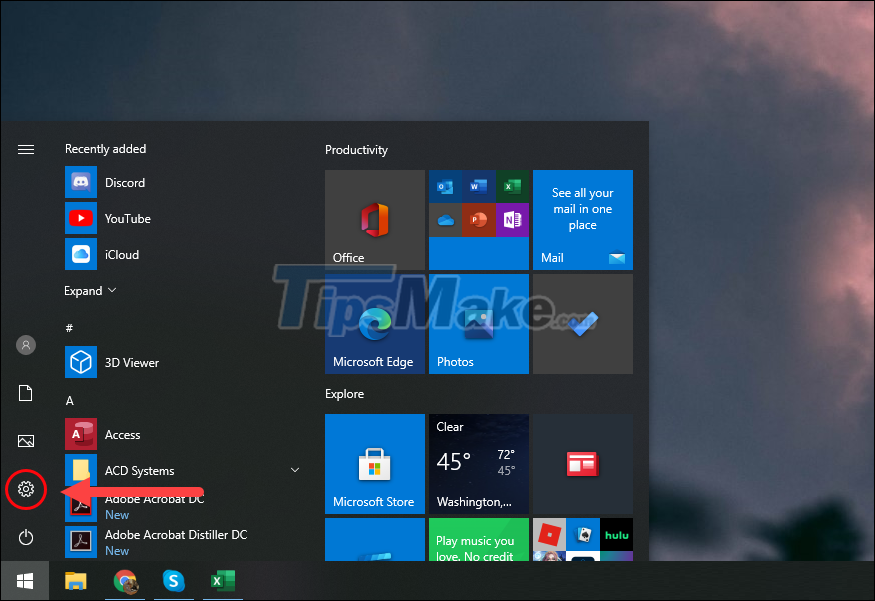Open the Settings gear in Start sidebar
The image size is (875, 601).
pyautogui.click(x=26, y=489)
